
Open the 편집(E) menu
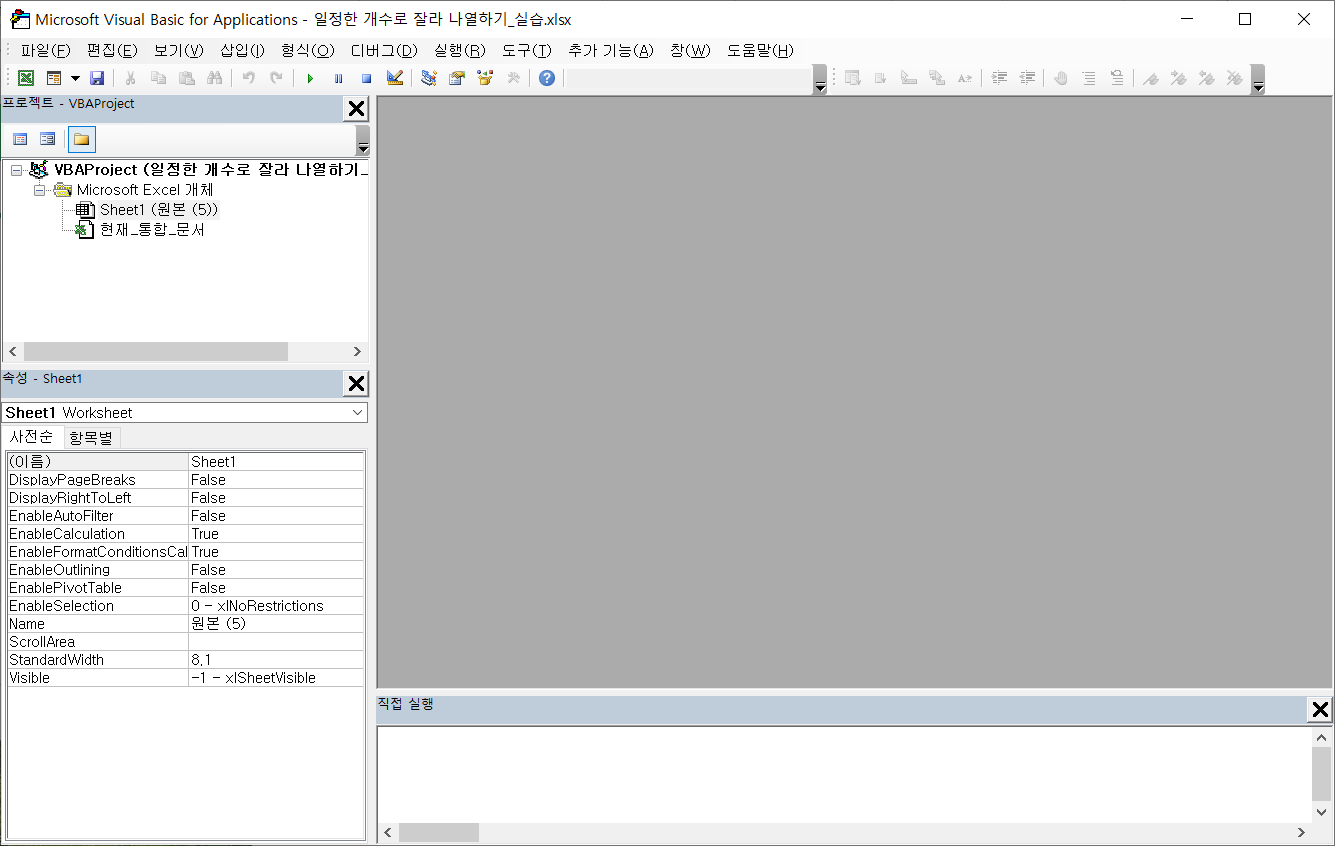click(x=112, y=50)
